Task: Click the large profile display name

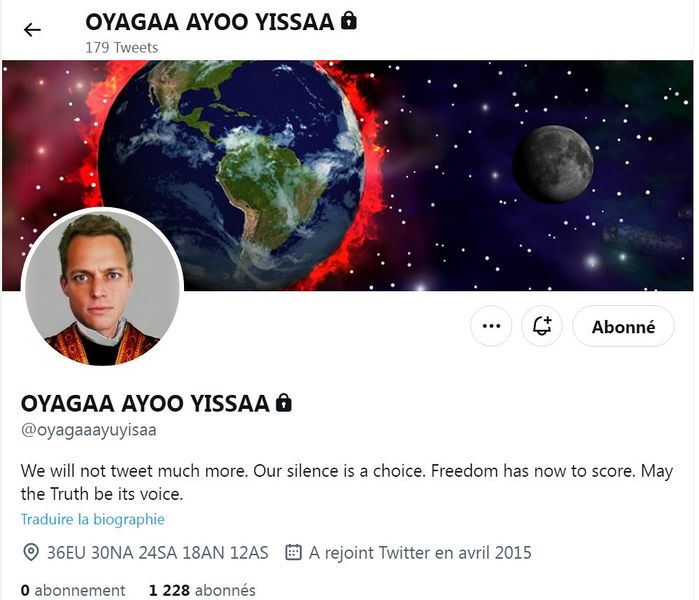Action: (x=145, y=403)
